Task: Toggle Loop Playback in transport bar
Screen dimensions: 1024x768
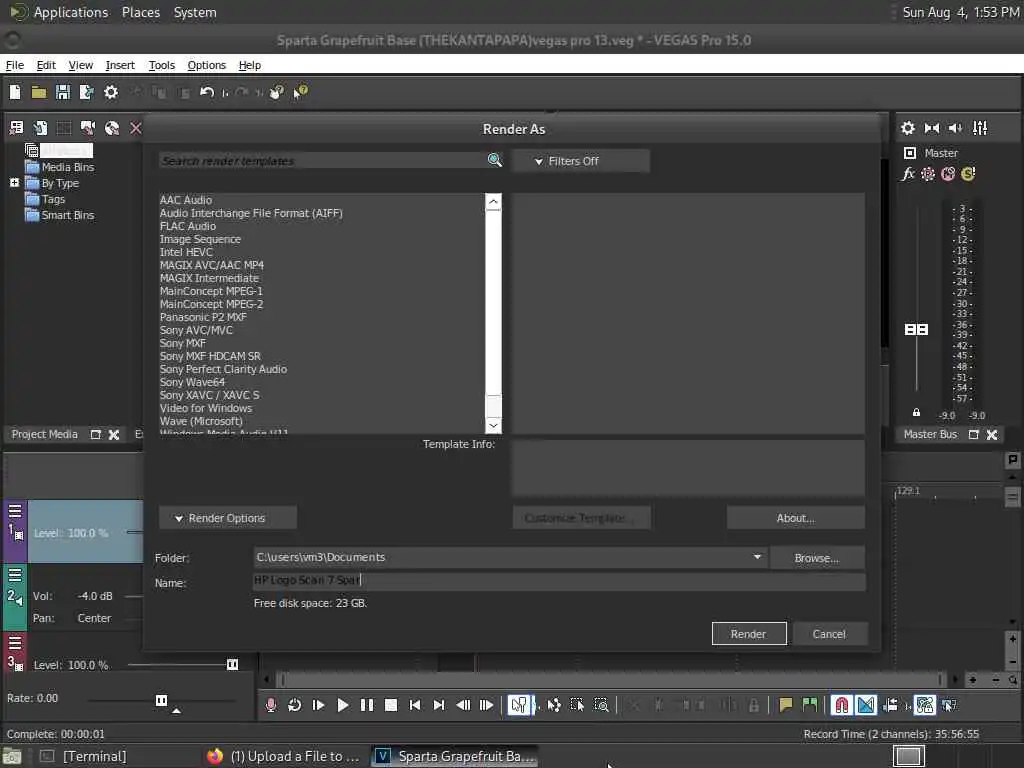Action: click(295, 705)
